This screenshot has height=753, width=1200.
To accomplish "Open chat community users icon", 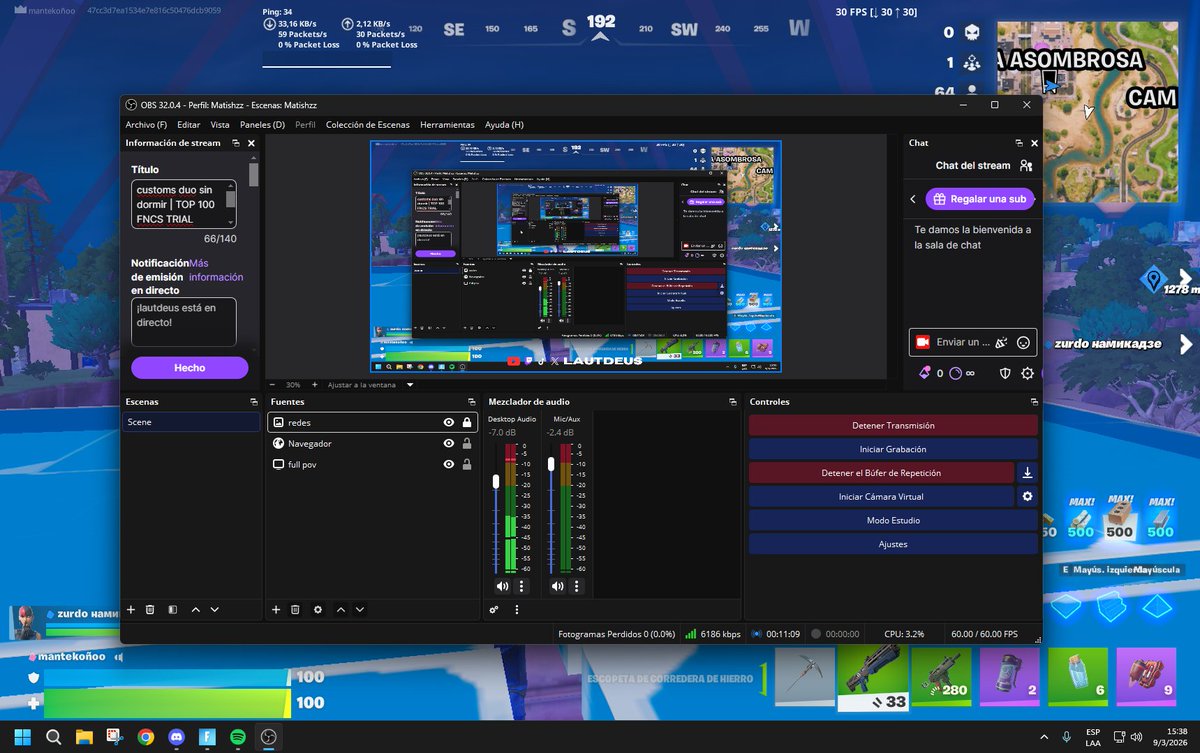I will tap(1026, 166).
